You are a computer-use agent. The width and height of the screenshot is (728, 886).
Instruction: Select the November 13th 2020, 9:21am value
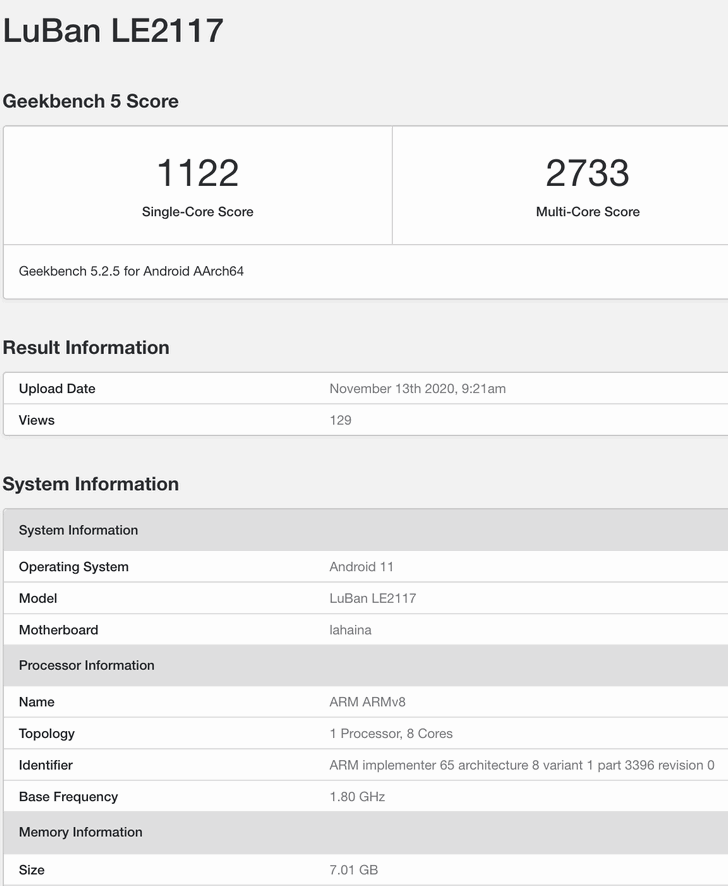pyautogui.click(x=418, y=389)
